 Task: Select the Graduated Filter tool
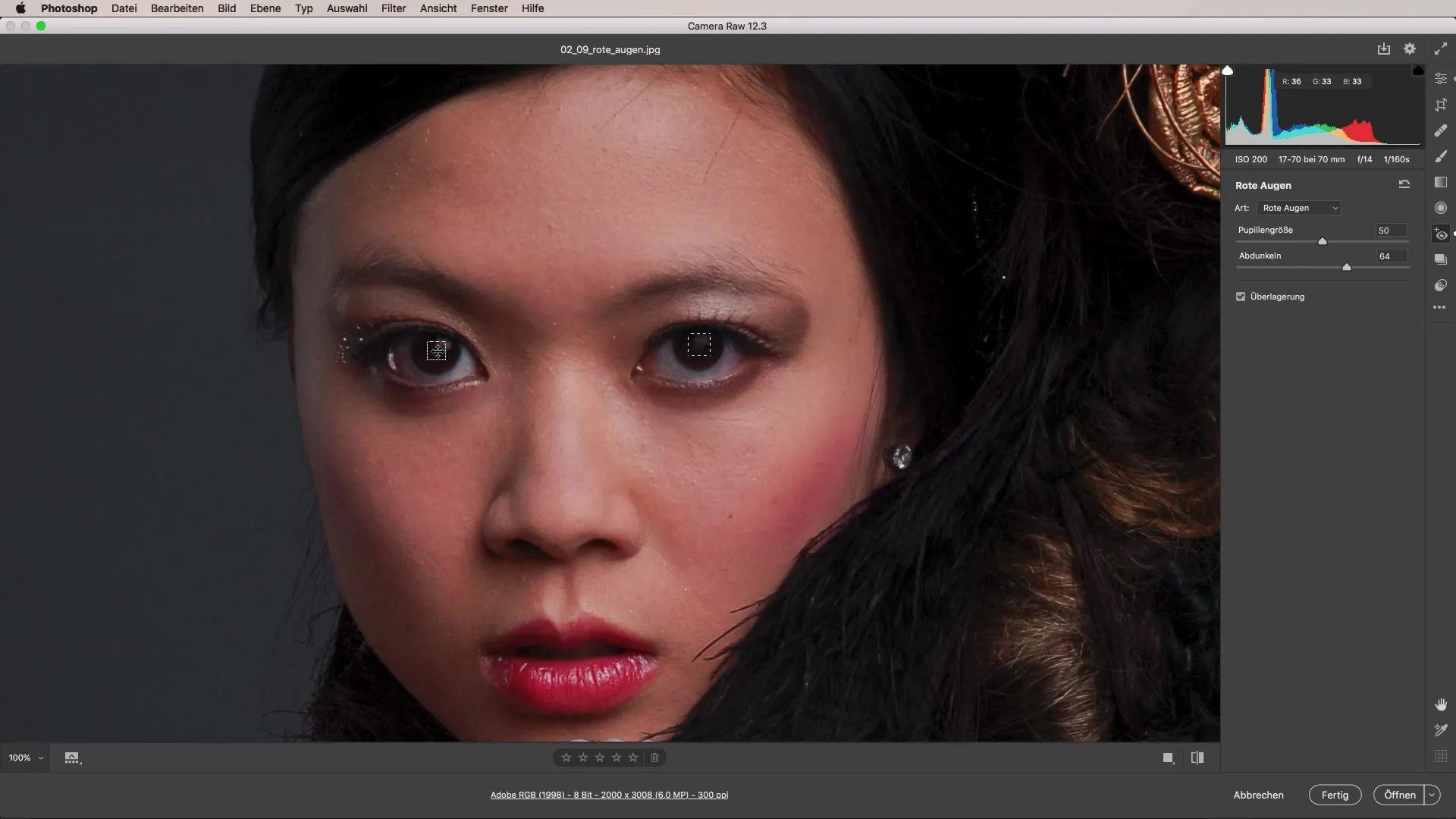coord(1441,182)
